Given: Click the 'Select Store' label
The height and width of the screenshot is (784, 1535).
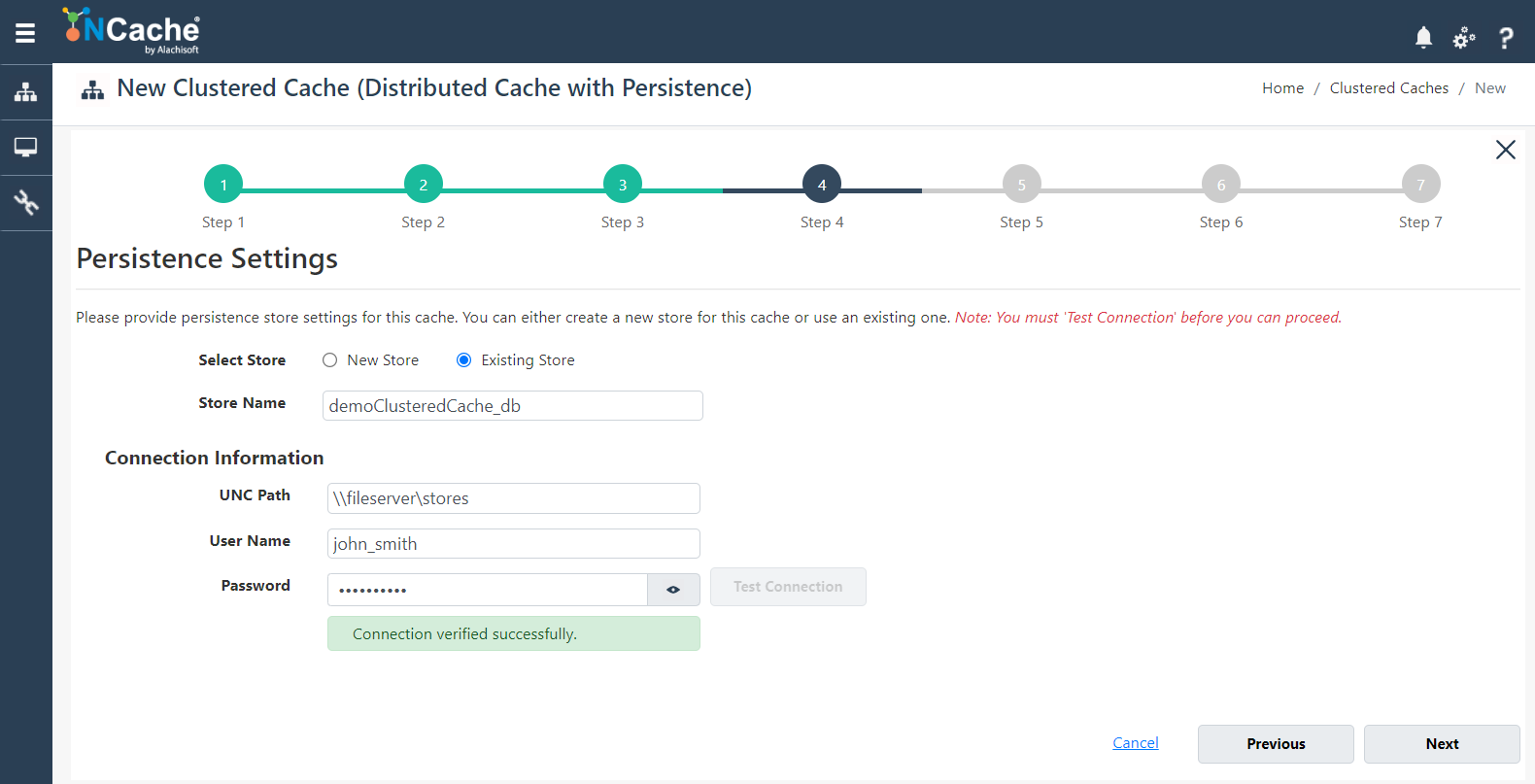Looking at the screenshot, I should click(242, 360).
